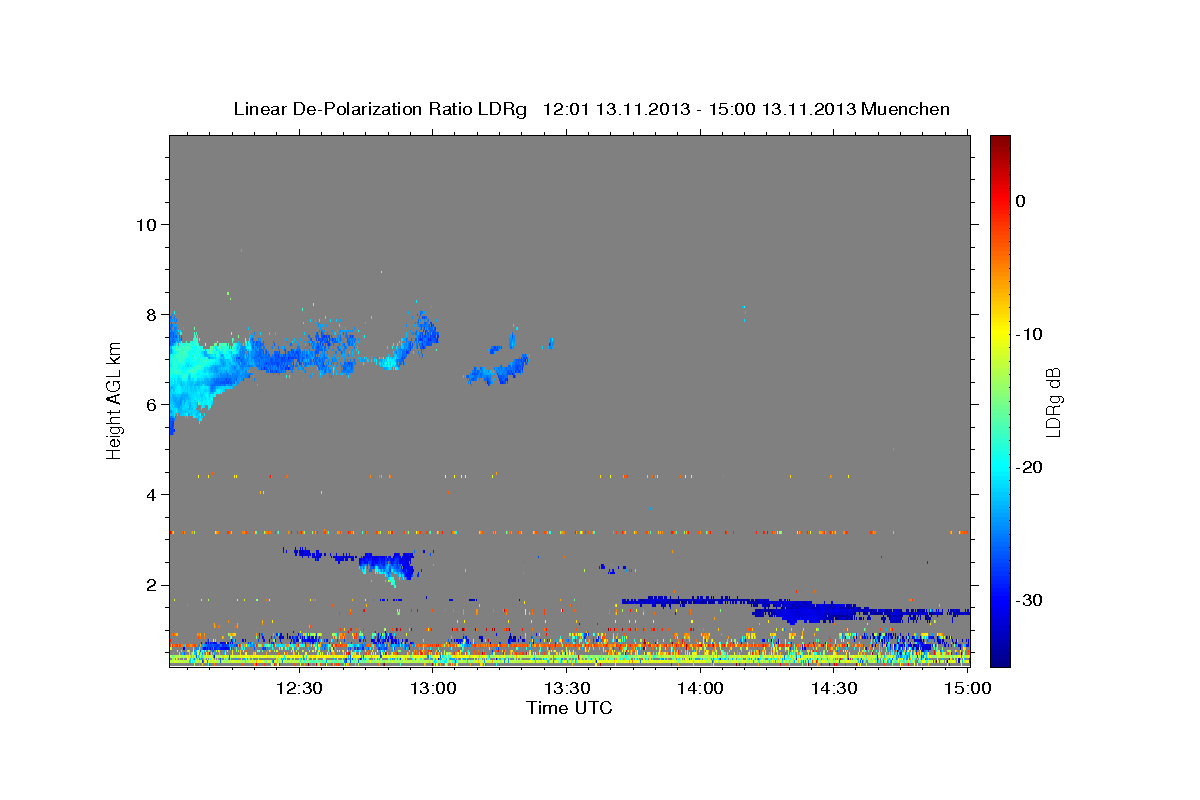The image size is (1200, 800).
Task: Click the 'Height AGL km' axis label
Action: (115, 400)
